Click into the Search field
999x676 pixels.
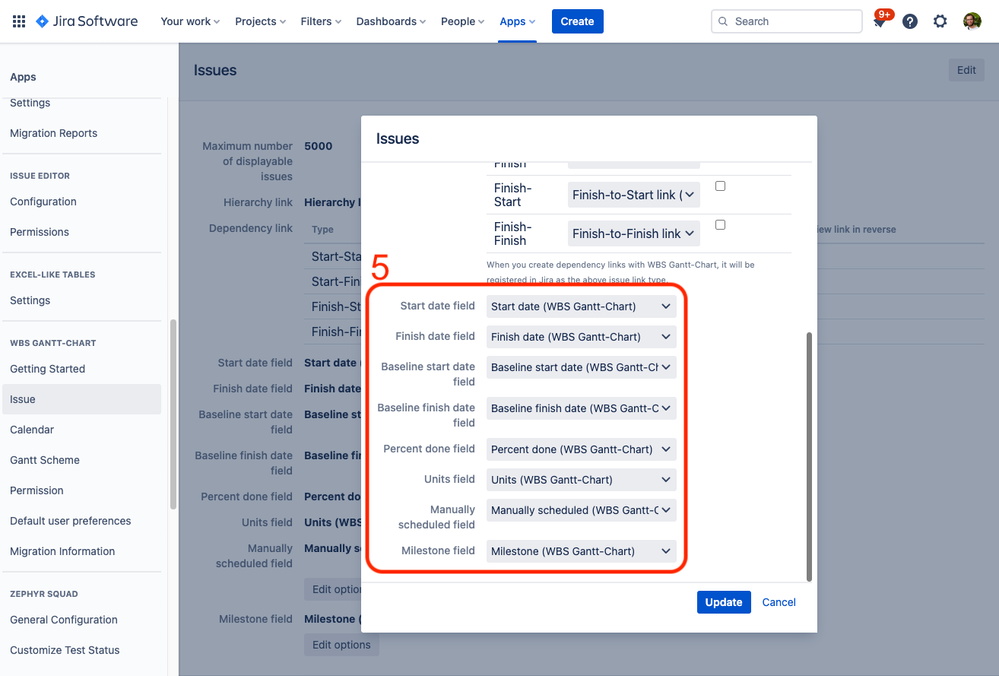[786, 21]
